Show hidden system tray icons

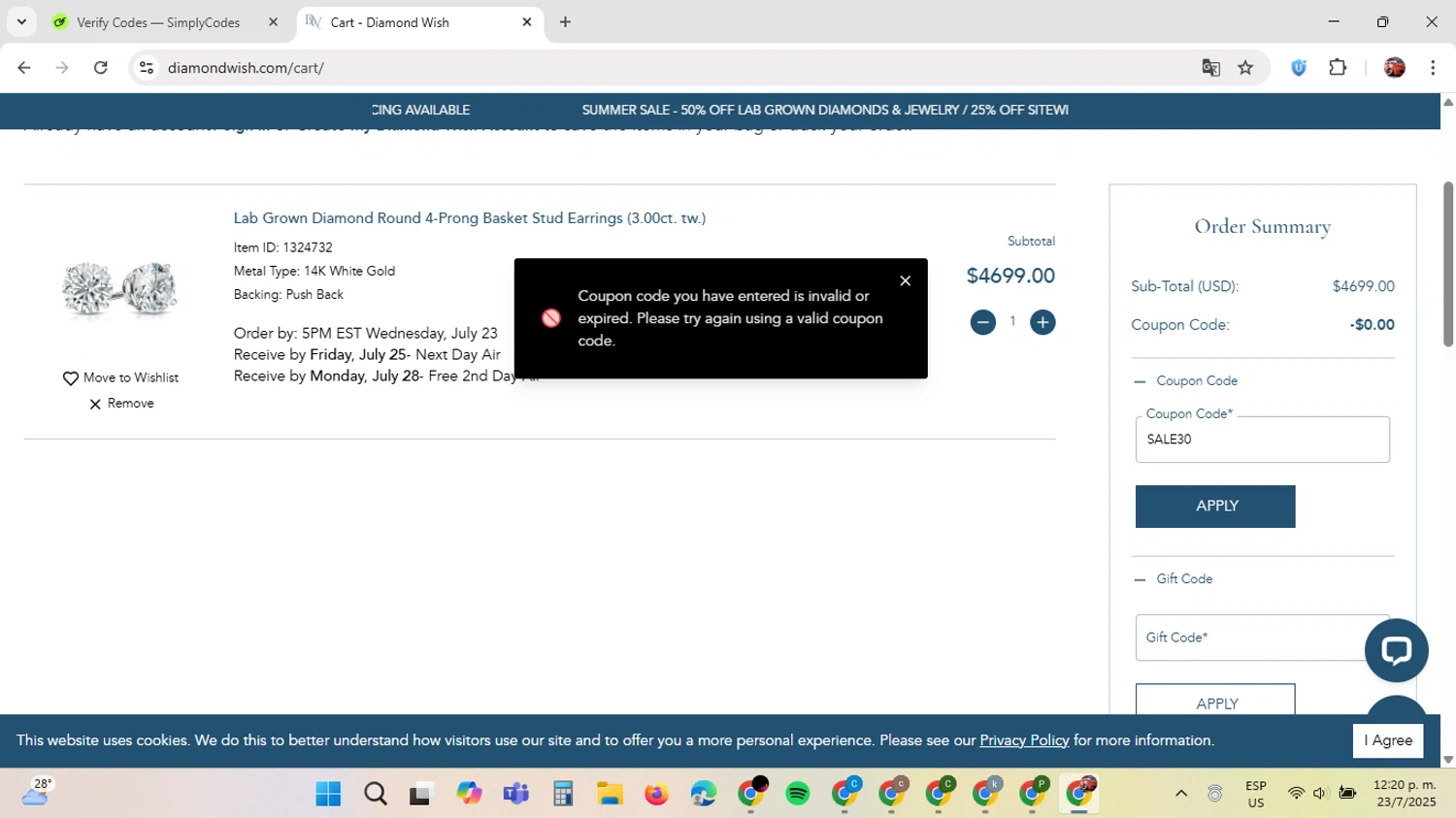click(x=1181, y=794)
